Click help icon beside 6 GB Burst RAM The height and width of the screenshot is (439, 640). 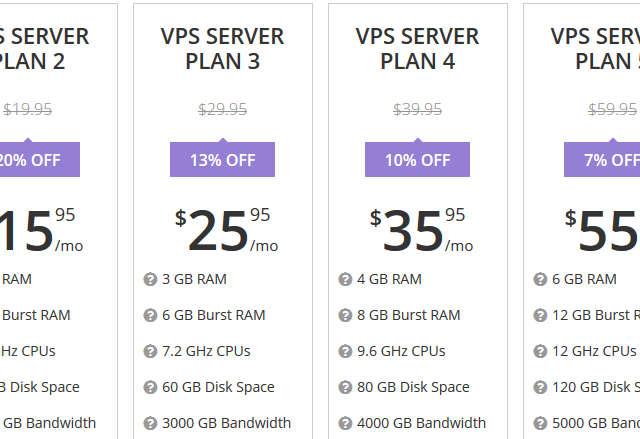[150, 315]
